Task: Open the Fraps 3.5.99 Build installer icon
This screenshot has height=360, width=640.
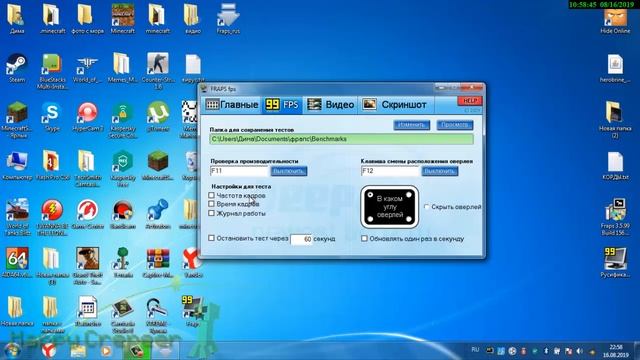Action: pos(615,217)
